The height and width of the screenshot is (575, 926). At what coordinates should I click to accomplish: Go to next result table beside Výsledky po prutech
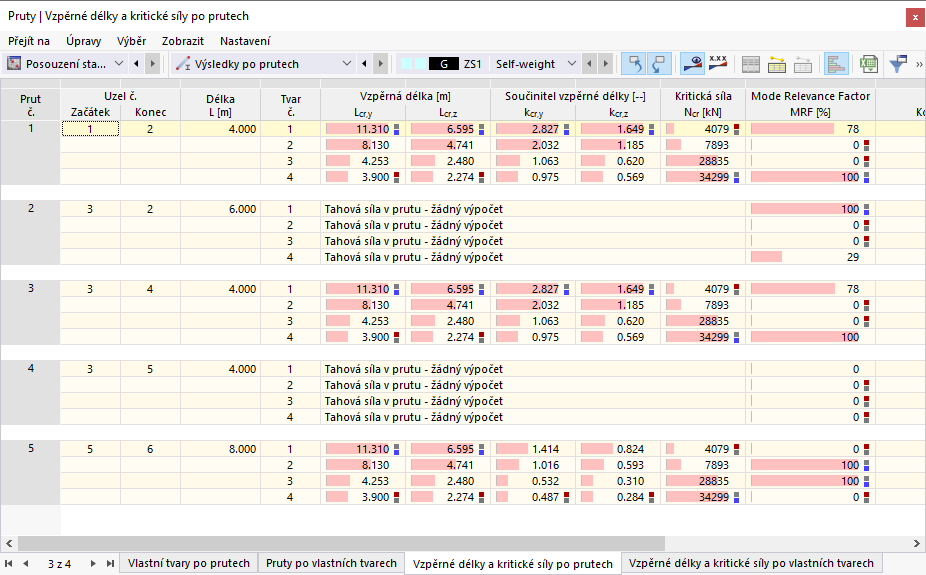(380, 64)
